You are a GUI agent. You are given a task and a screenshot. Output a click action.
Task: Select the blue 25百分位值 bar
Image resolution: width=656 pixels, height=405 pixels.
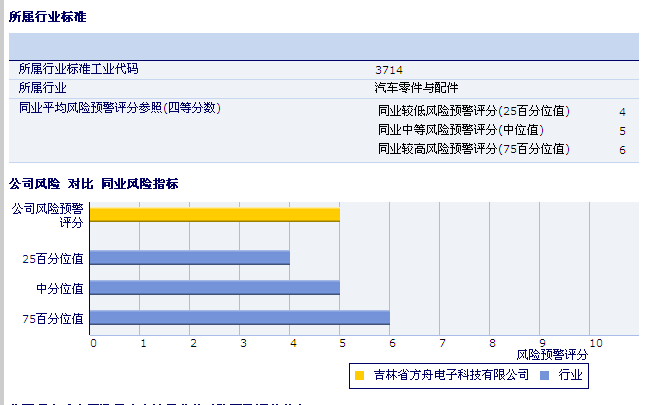pos(189,257)
